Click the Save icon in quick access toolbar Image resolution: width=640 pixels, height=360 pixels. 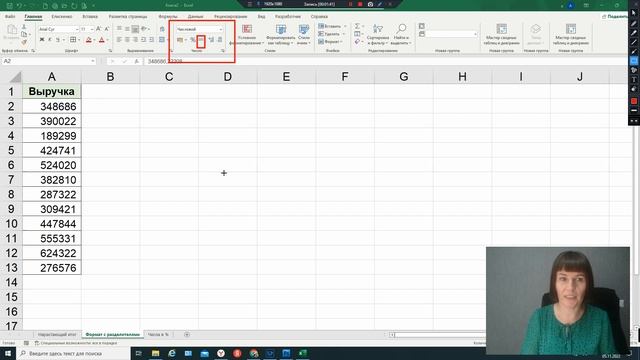point(9,5)
